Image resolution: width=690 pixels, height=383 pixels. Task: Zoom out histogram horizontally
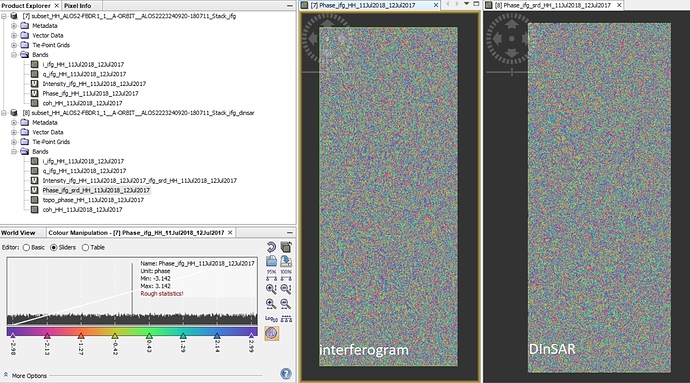point(286,303)
